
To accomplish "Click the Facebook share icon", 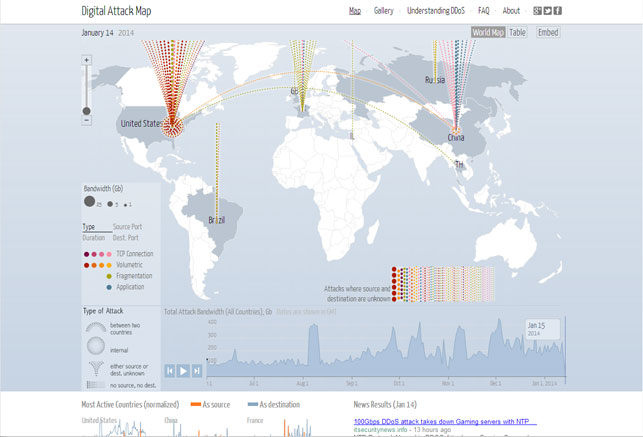I will (x=558, y=11).
